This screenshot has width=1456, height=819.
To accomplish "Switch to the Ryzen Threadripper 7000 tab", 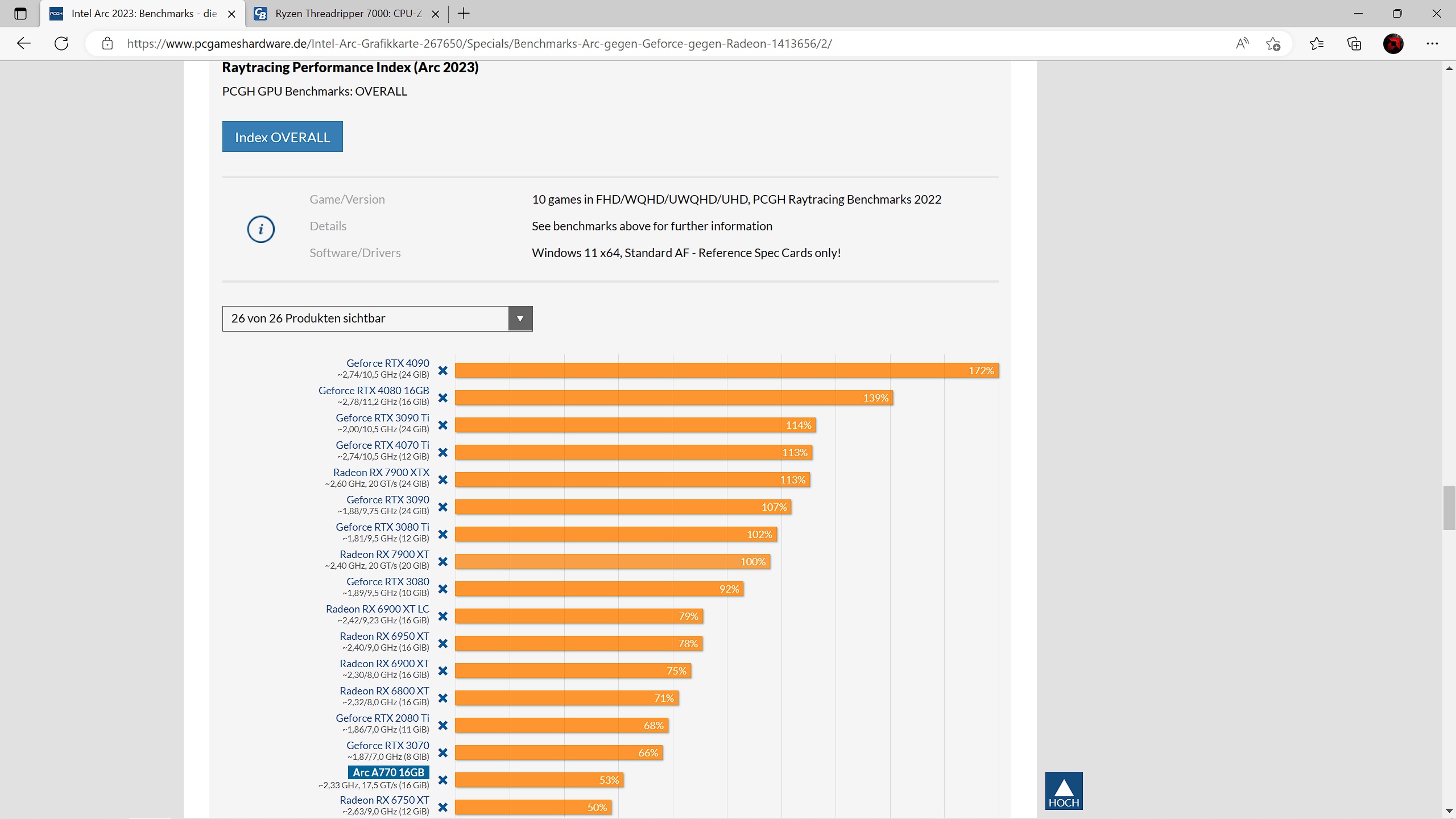I will (348, 14).
